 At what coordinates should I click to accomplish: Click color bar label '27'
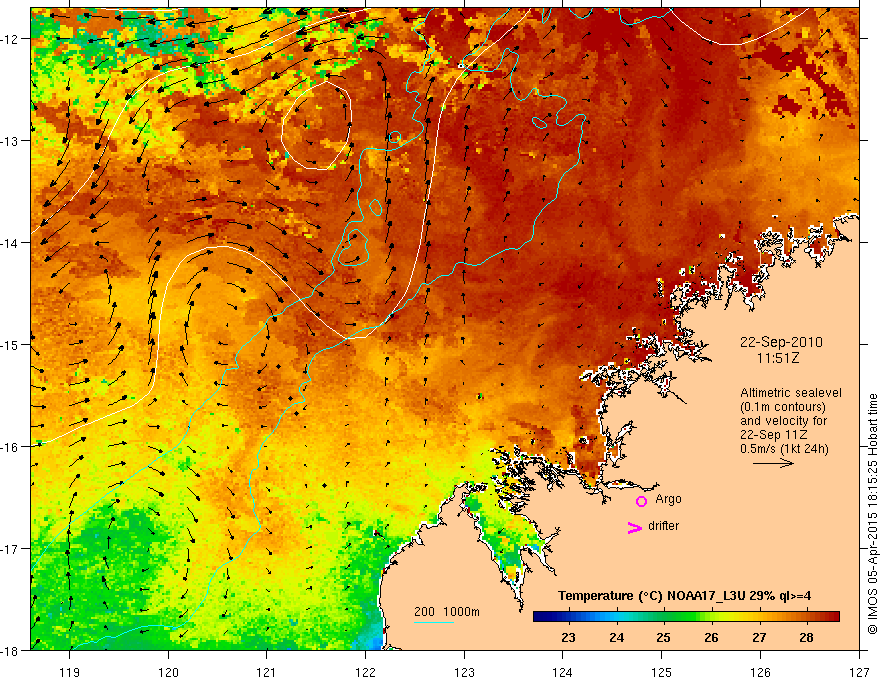pyautogui.click(x=759, y=637)
